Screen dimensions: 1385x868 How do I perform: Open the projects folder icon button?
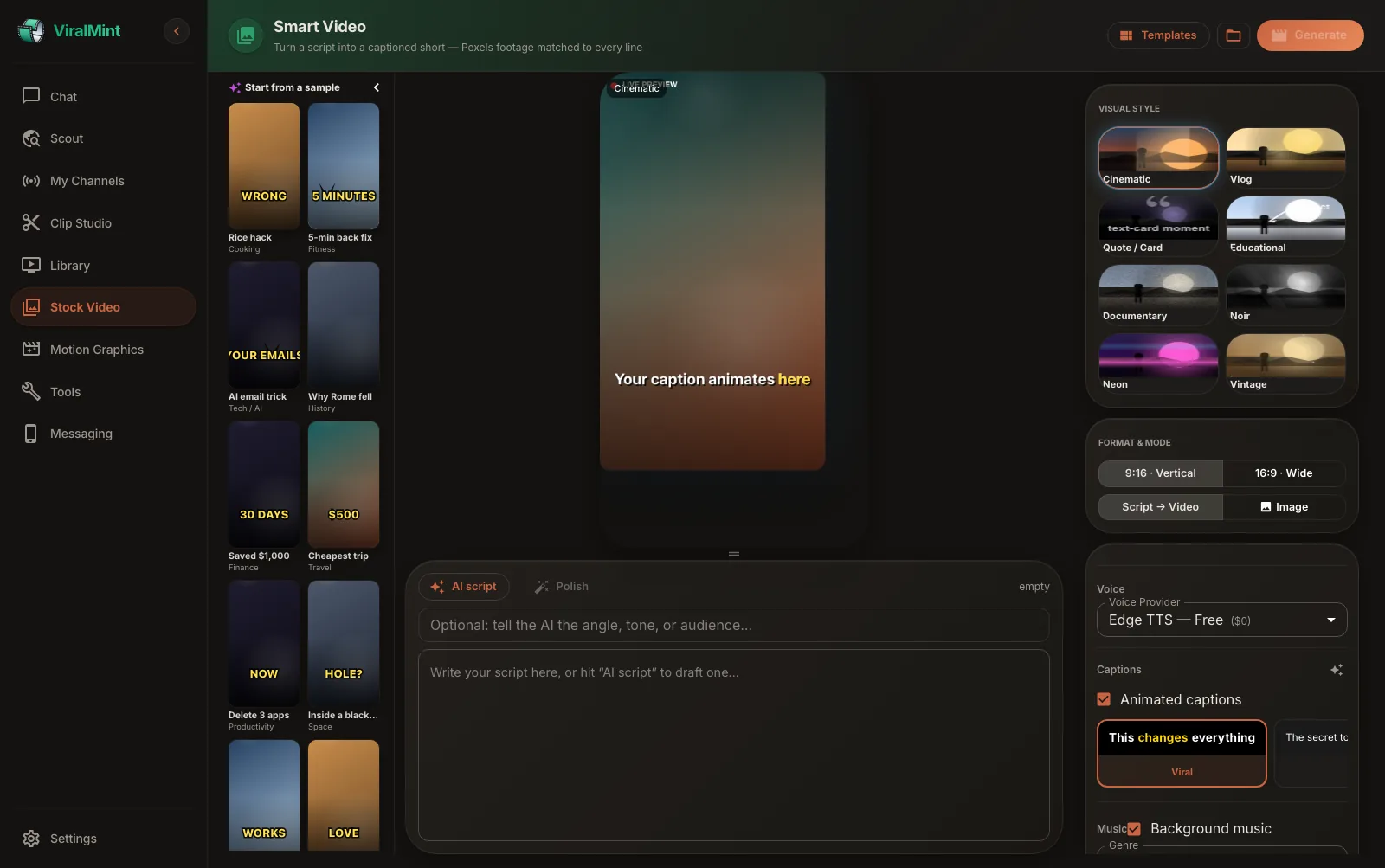1234,35
